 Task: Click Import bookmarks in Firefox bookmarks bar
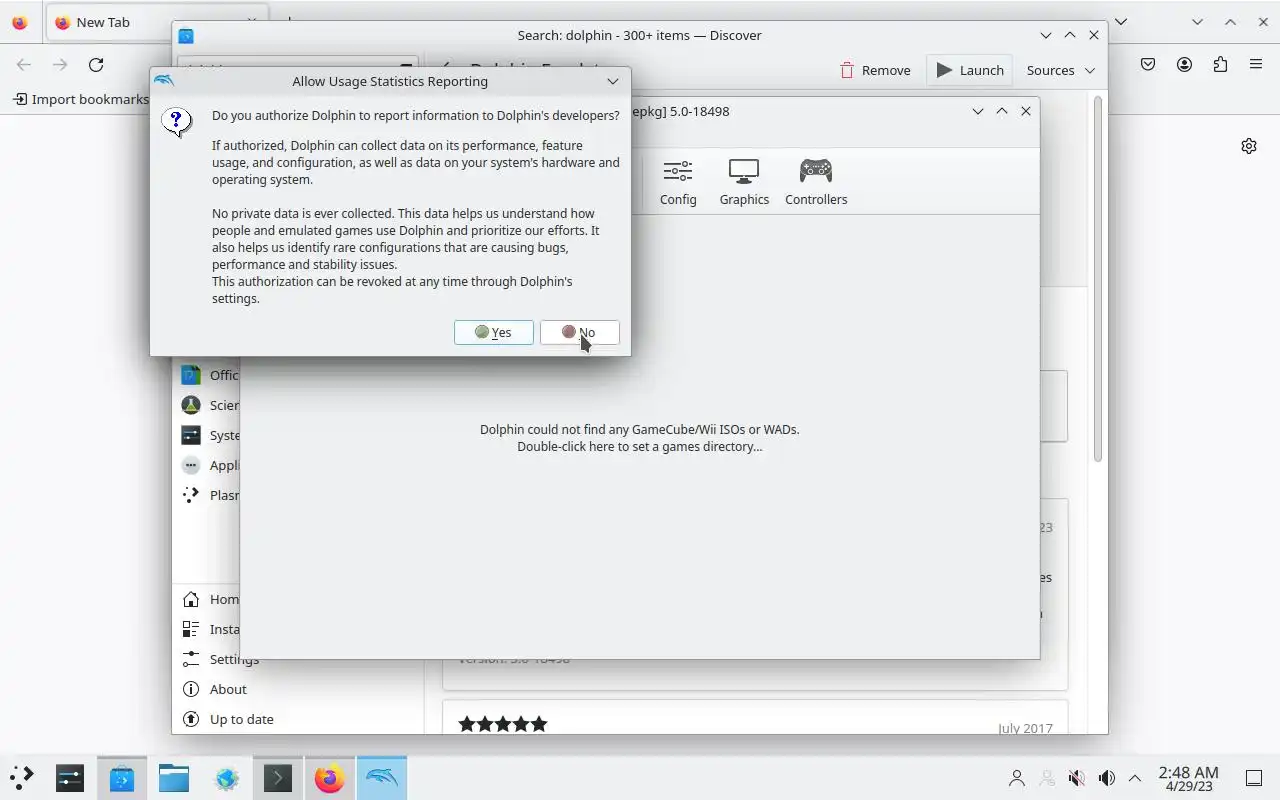click(x=80, y=99)
